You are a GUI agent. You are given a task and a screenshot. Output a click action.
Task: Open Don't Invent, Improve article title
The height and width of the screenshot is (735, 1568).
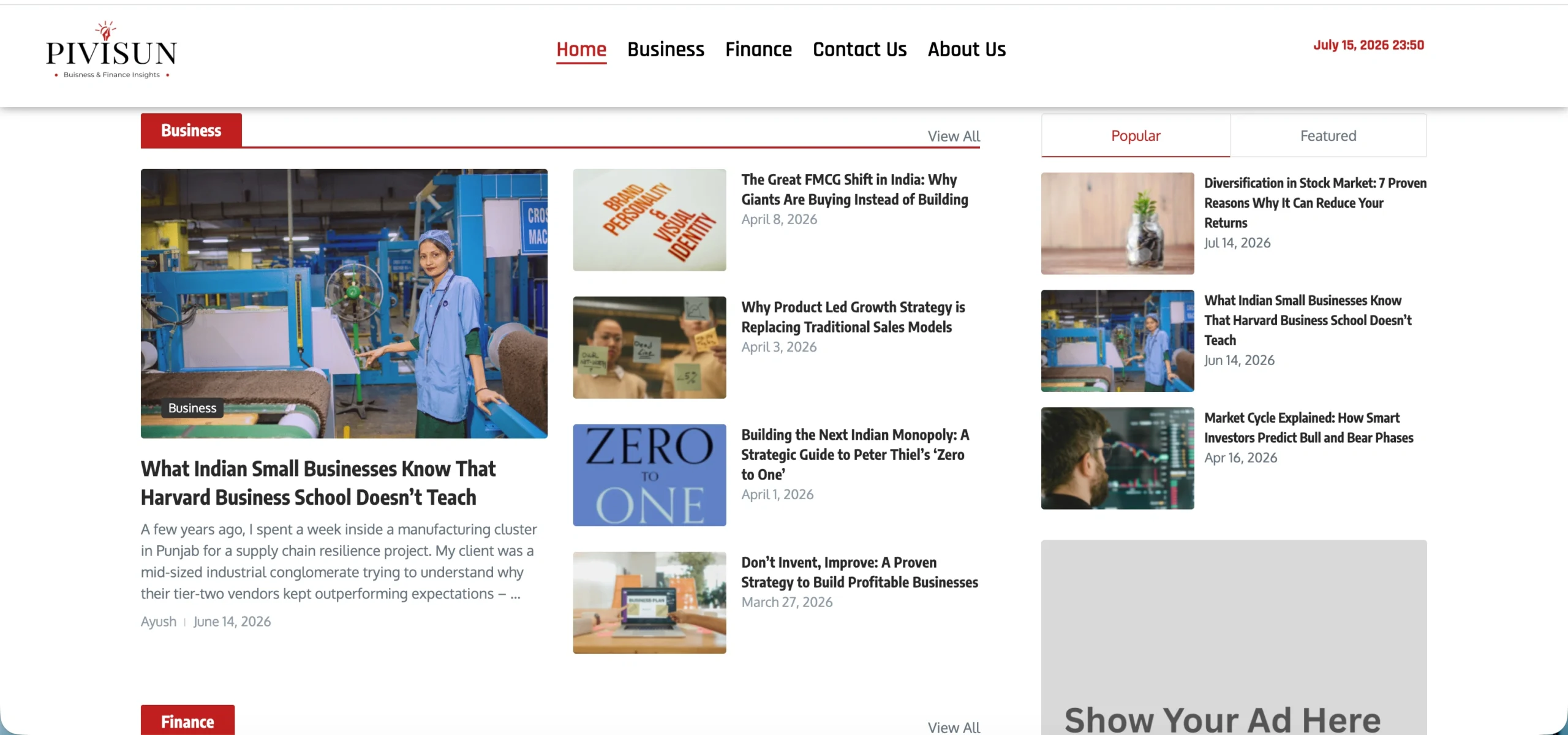tap(859, 572)
